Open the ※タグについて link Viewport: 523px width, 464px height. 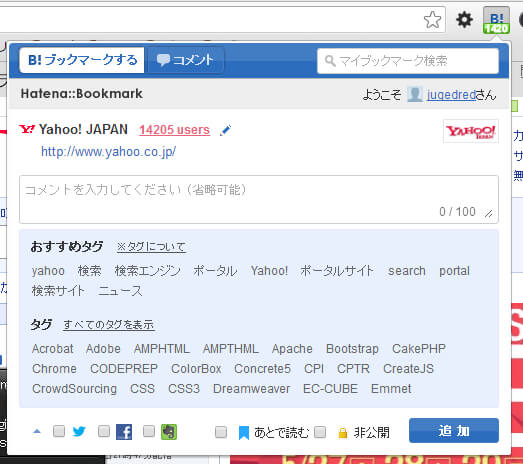pyautogui.click(x=151, y=247)
